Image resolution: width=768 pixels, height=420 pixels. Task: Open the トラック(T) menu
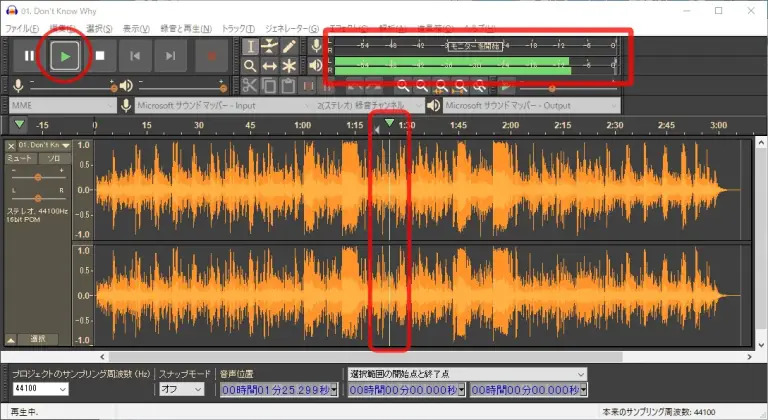point(238,28)
